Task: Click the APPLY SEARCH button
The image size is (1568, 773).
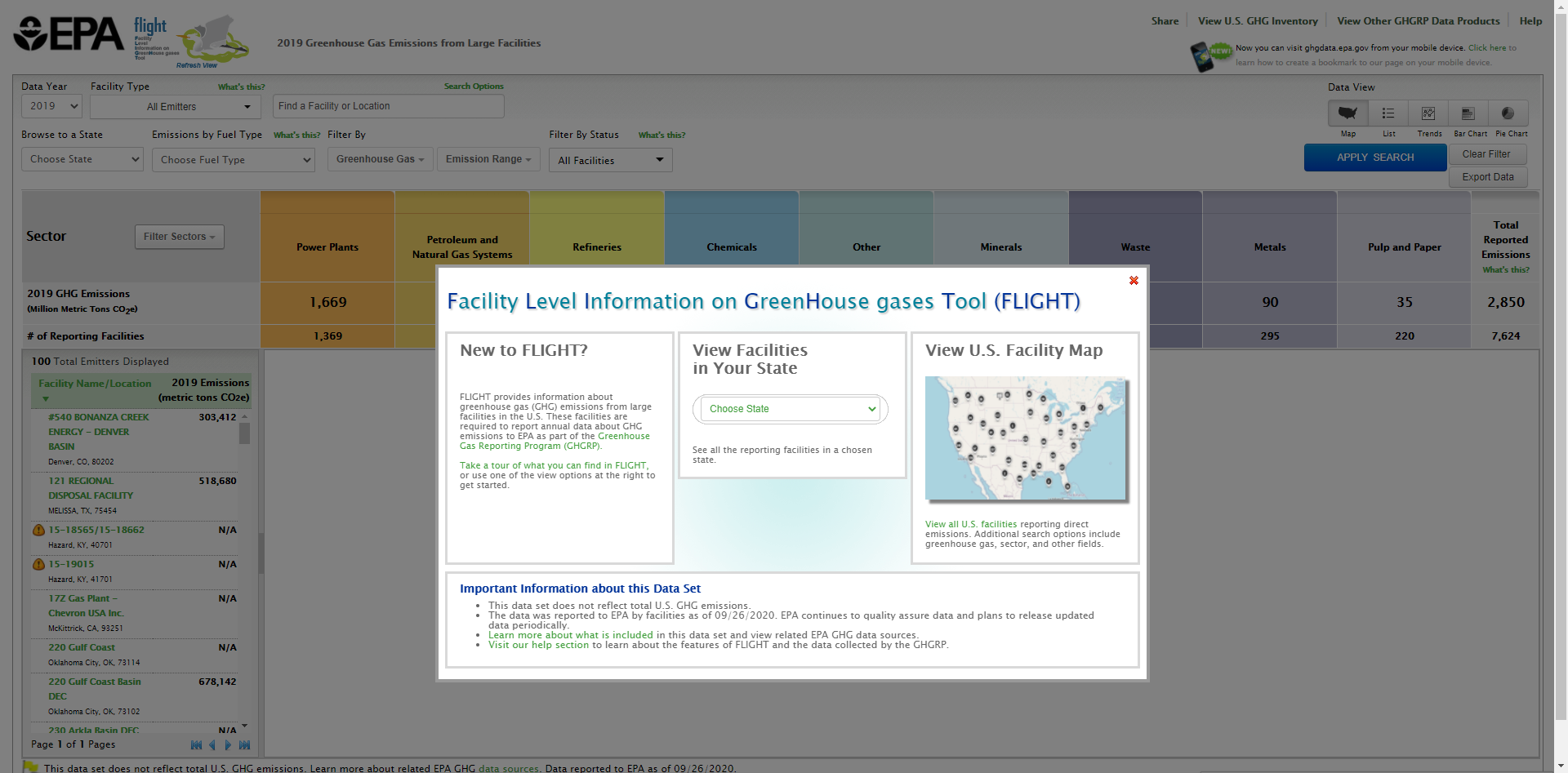Action: coord(1375,158)
